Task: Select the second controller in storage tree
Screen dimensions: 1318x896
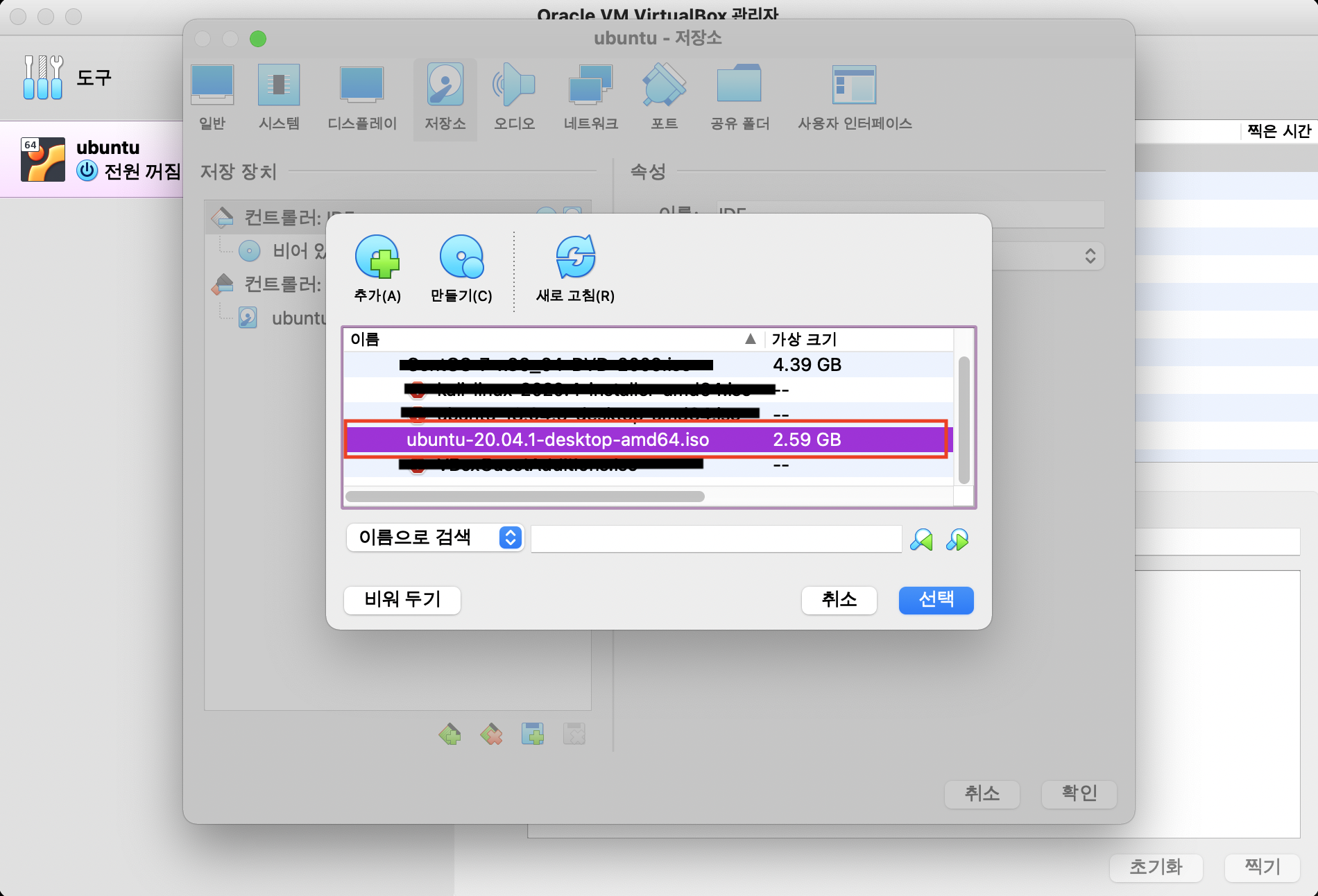Action: pos(268,284)
